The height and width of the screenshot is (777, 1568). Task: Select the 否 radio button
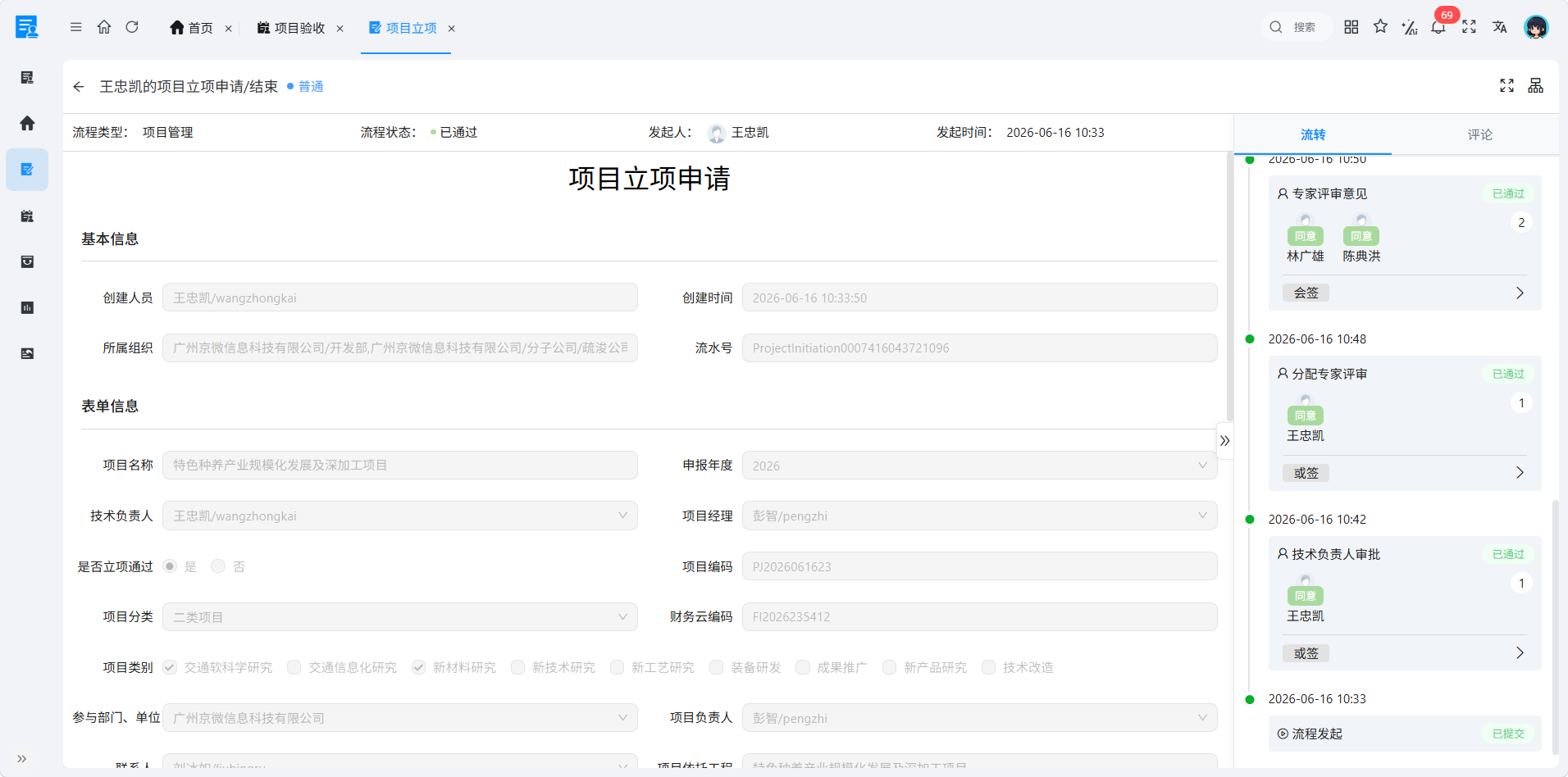218,566
